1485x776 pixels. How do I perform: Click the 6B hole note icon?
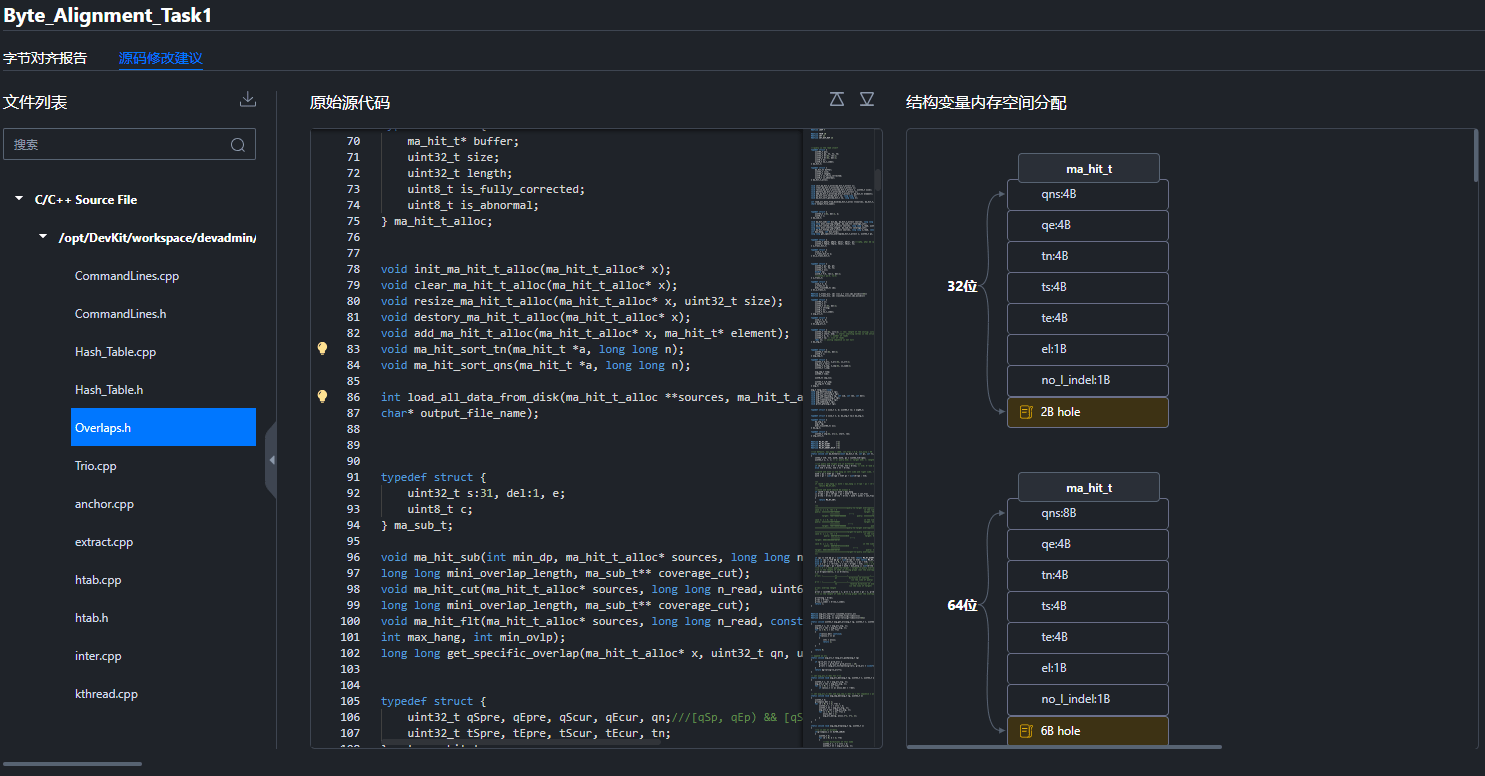pos(1025,731)
